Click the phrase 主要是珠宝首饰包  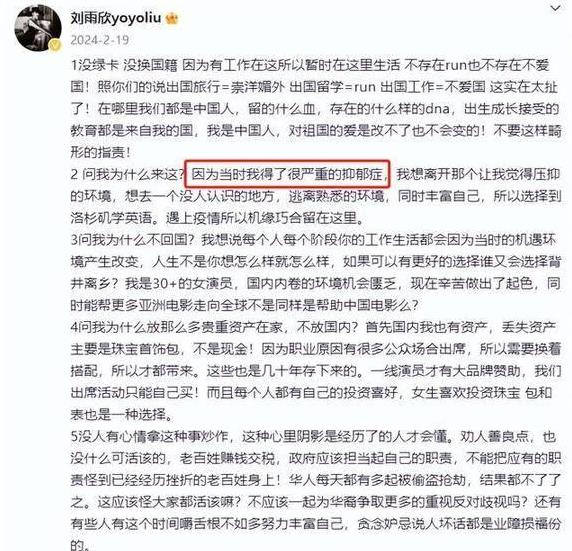tap(125, 349)
